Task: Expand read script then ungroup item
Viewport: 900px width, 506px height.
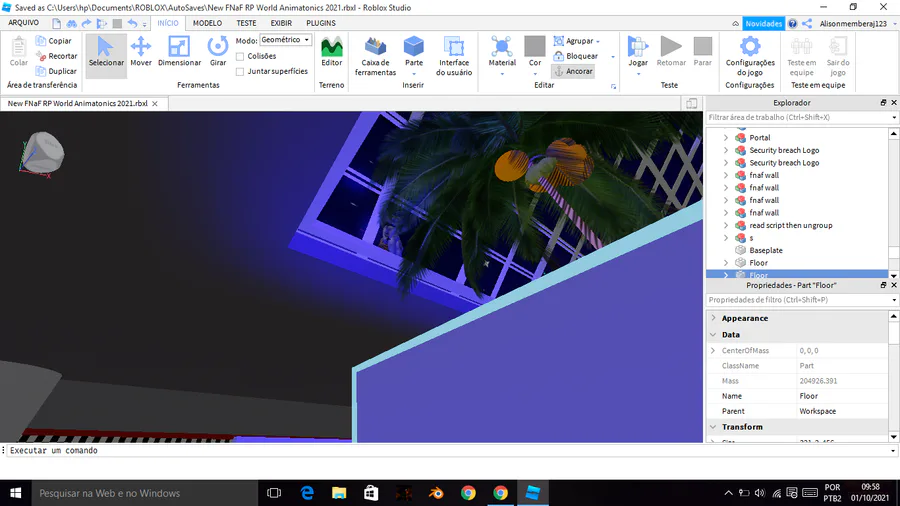Action: (x=726, y=225)
